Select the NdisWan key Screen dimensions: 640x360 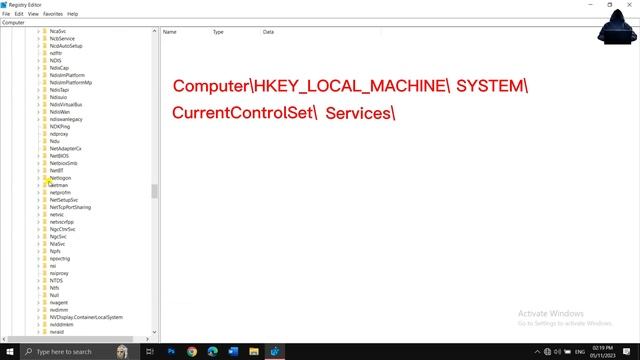pyautogui.click(x=60, y=112)
